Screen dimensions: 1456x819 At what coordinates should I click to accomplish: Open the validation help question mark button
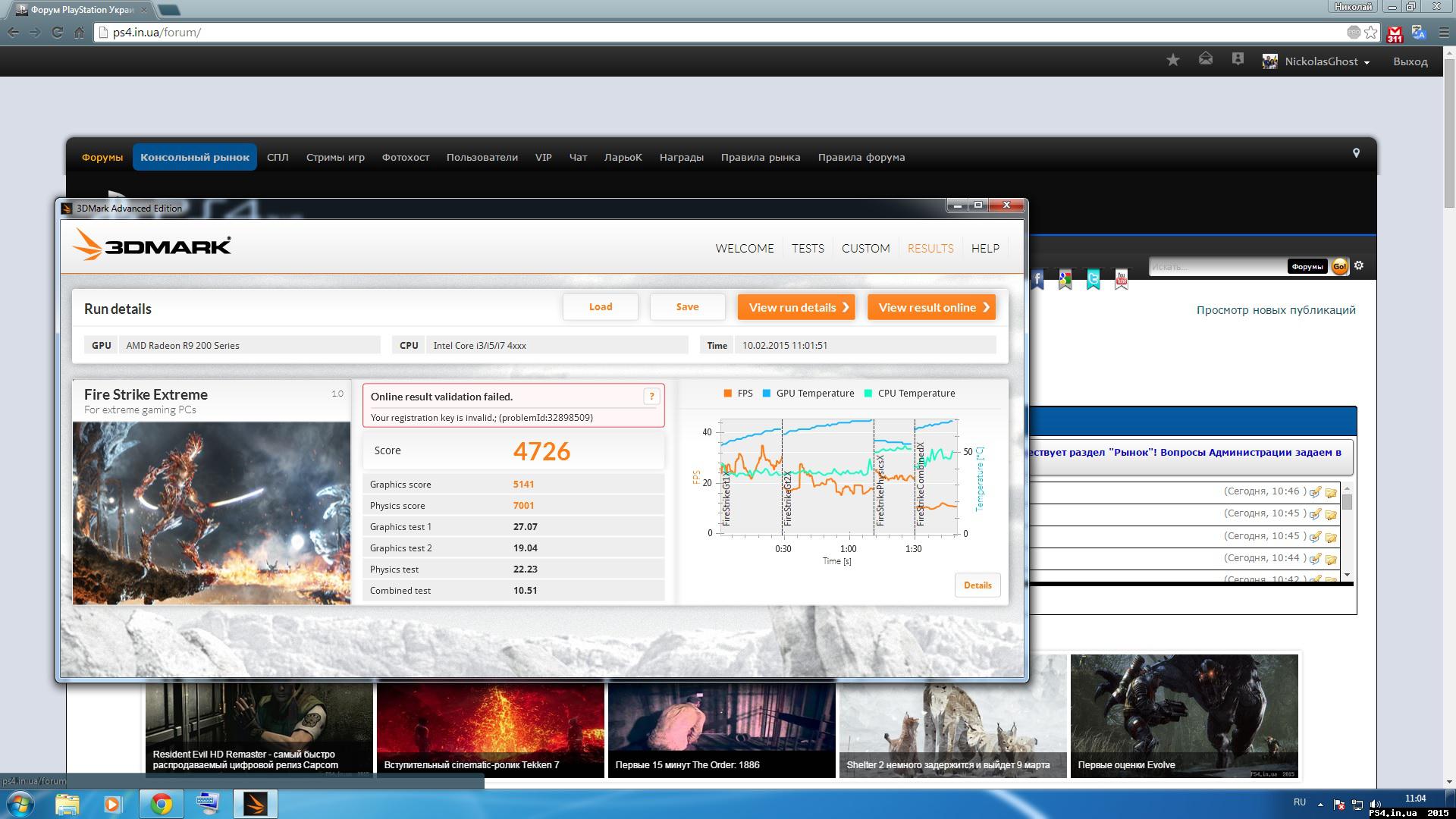pyautogui.click(x=651, y=396)
